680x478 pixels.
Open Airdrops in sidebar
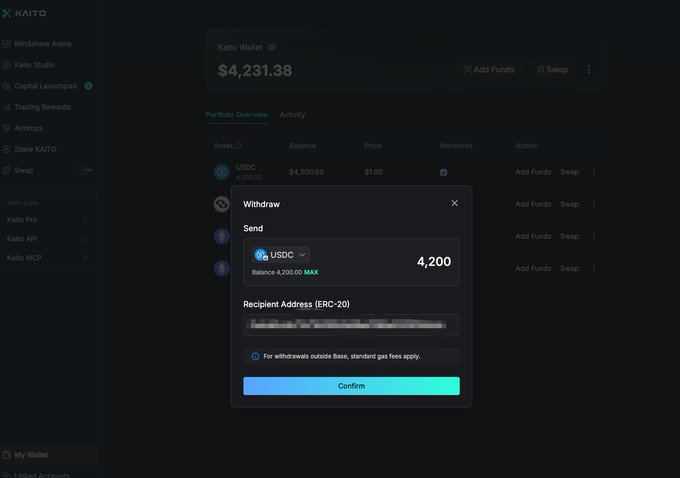click(x=28, y=128)
